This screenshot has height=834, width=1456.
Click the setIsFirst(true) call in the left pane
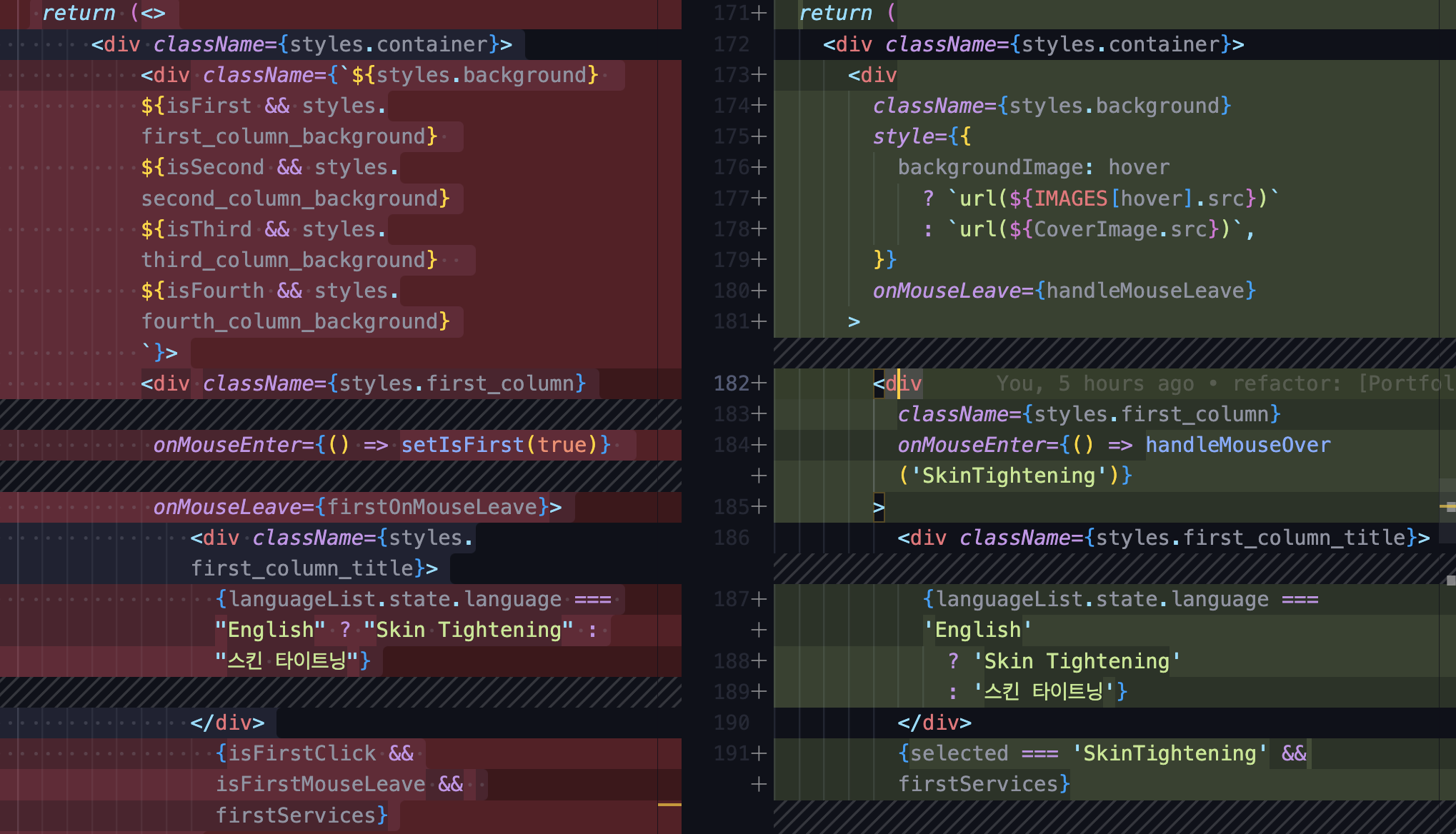[x=499, y=445]
